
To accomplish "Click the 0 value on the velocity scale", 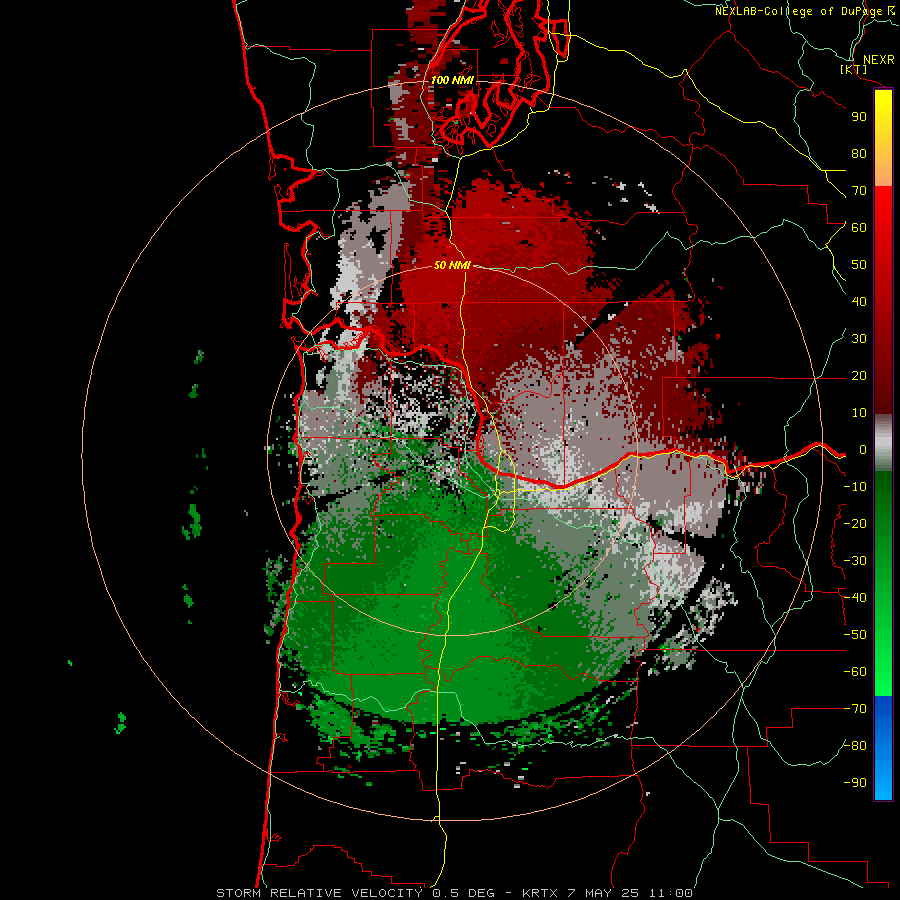I will click(863, 450).
